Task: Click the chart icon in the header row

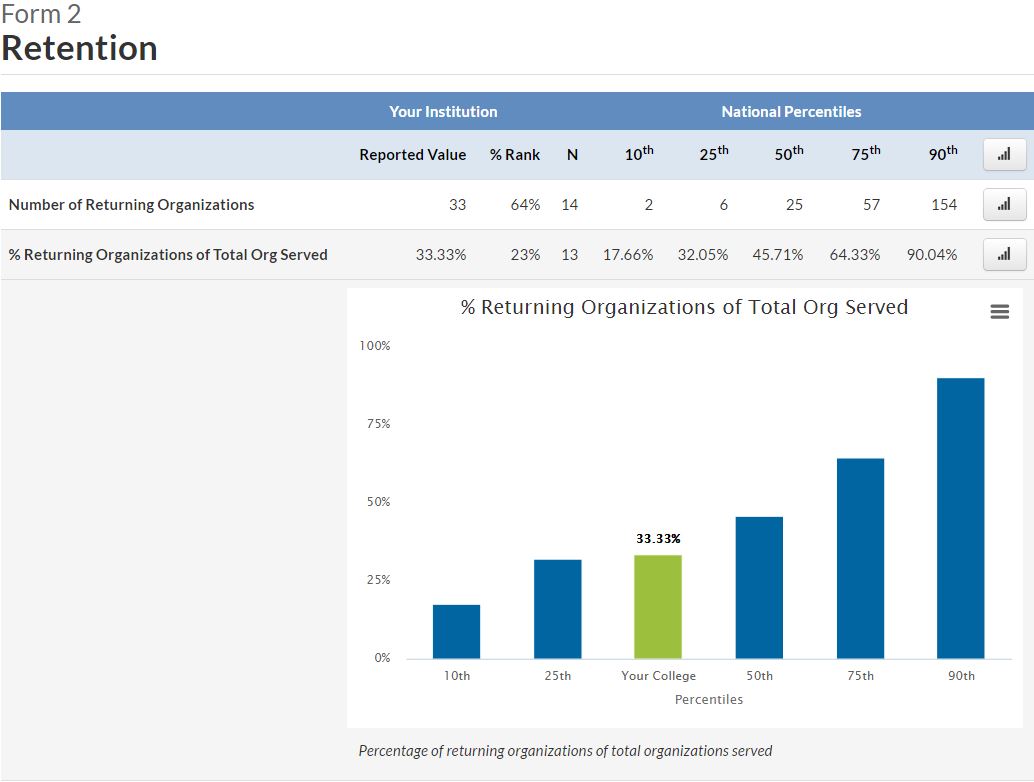Action: pos(1004,155)
